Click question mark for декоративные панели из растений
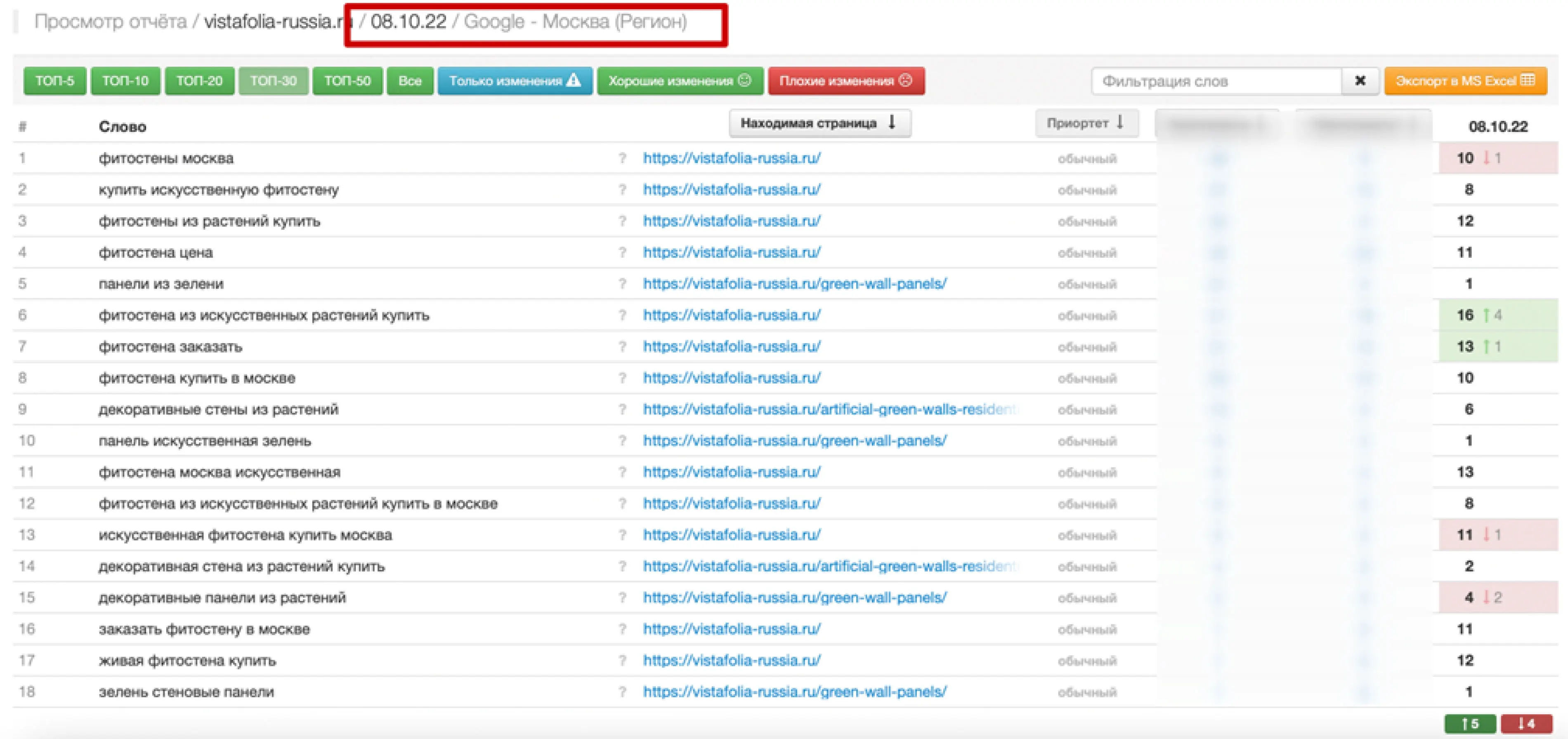This screenshot has width=1568, height=739. (x=622, y=598)
